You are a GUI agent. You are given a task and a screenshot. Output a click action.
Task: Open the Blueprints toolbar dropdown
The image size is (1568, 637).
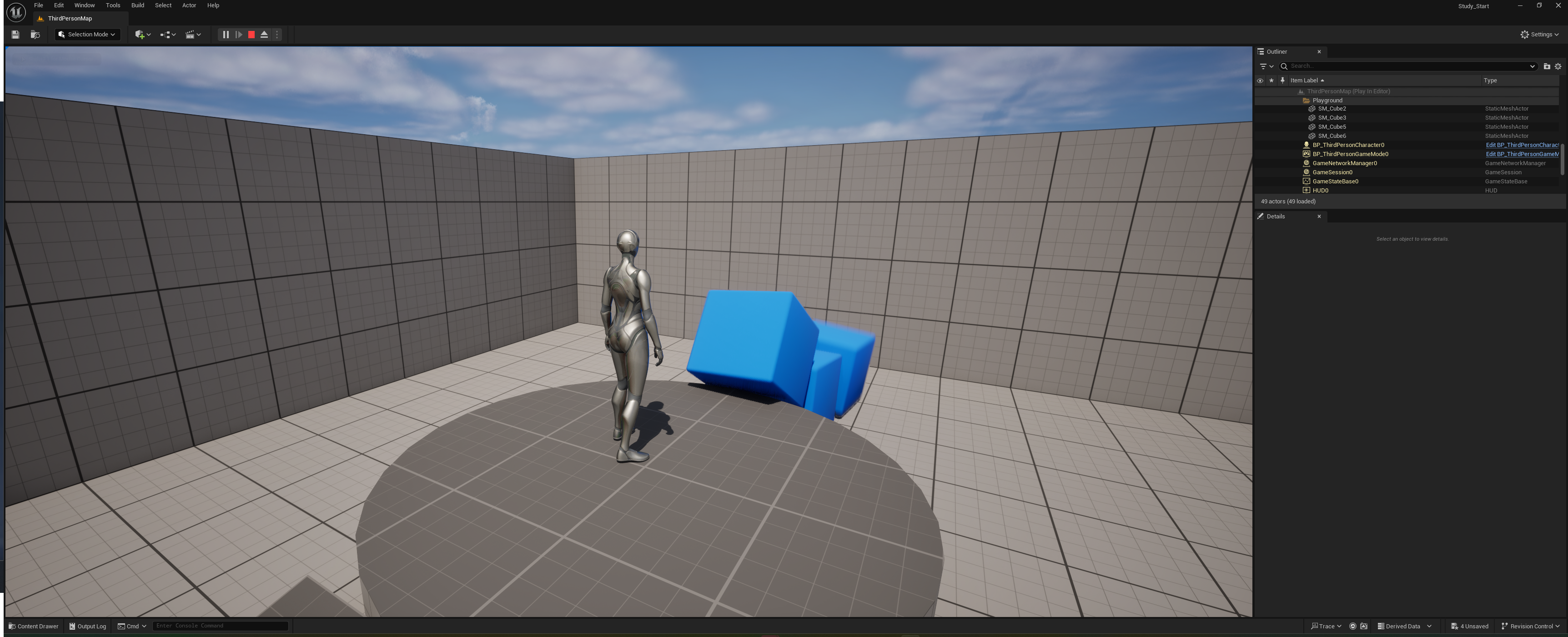tap(167, 35)
